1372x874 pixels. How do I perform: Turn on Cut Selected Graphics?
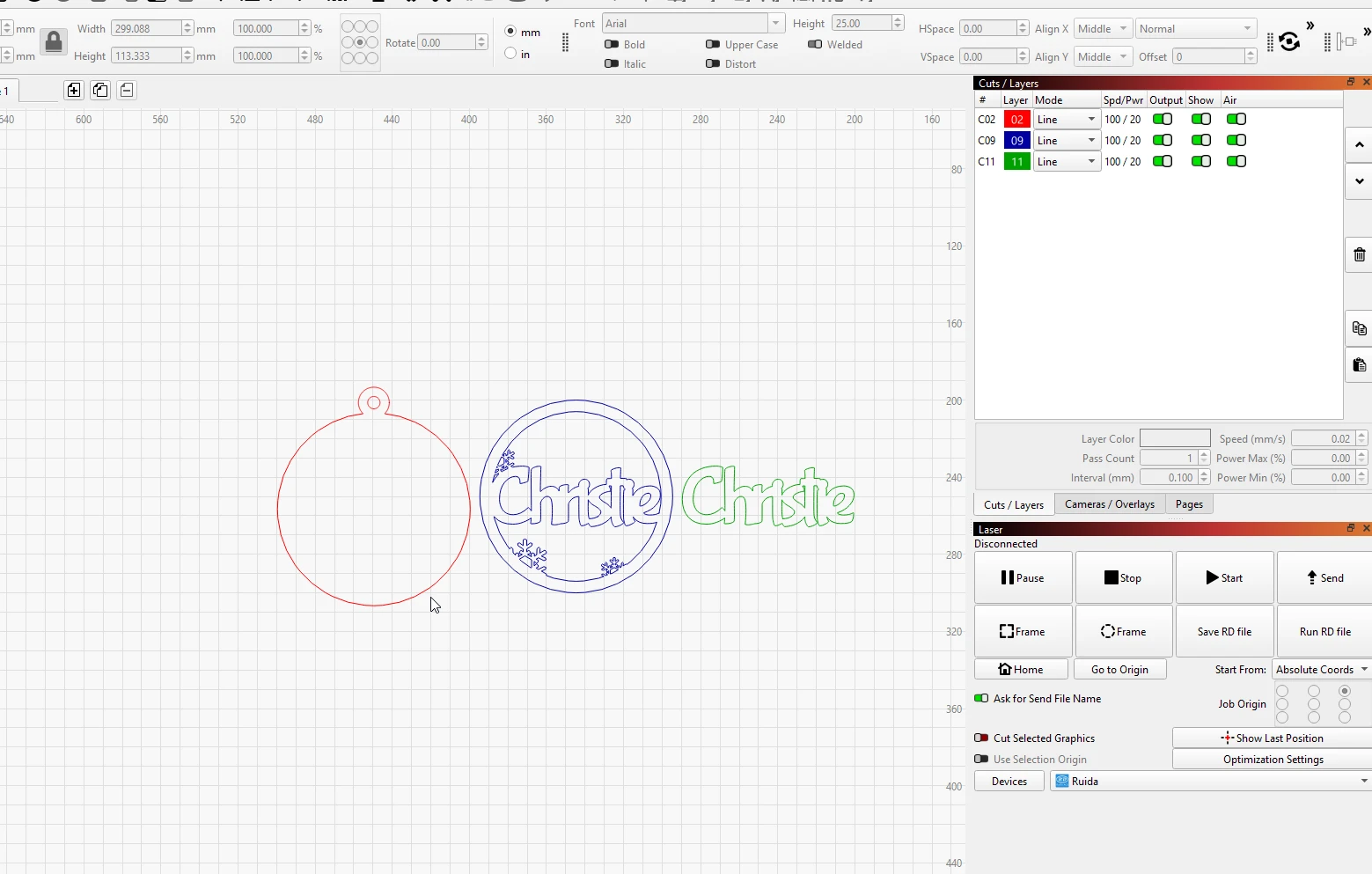click(x=981, y=738)
